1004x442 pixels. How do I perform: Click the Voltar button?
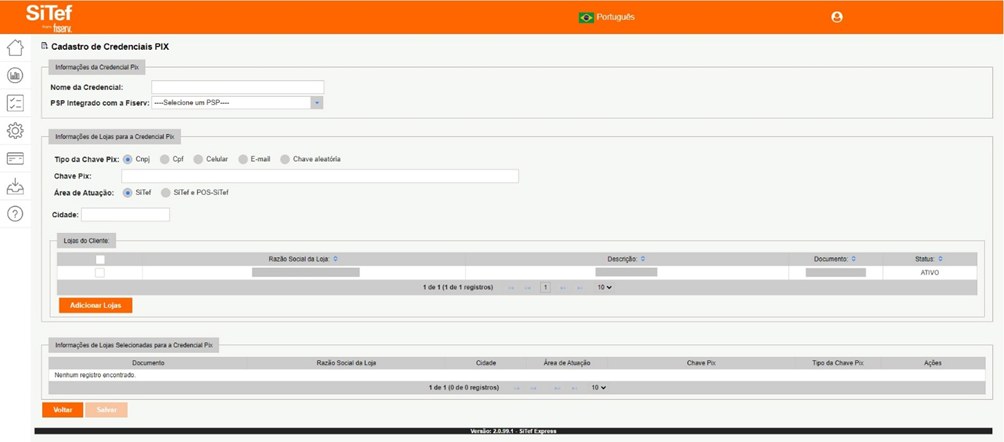(63, 410)
